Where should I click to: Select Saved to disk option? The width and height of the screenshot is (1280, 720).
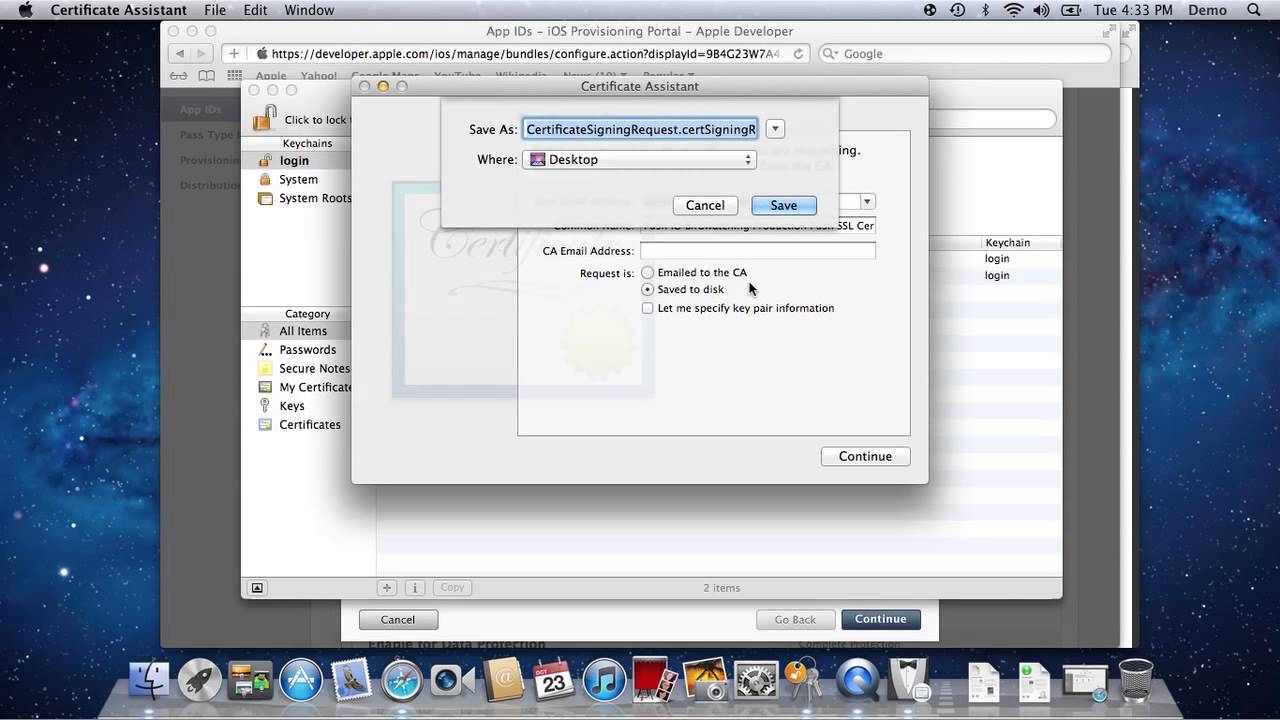click(648, 290)
